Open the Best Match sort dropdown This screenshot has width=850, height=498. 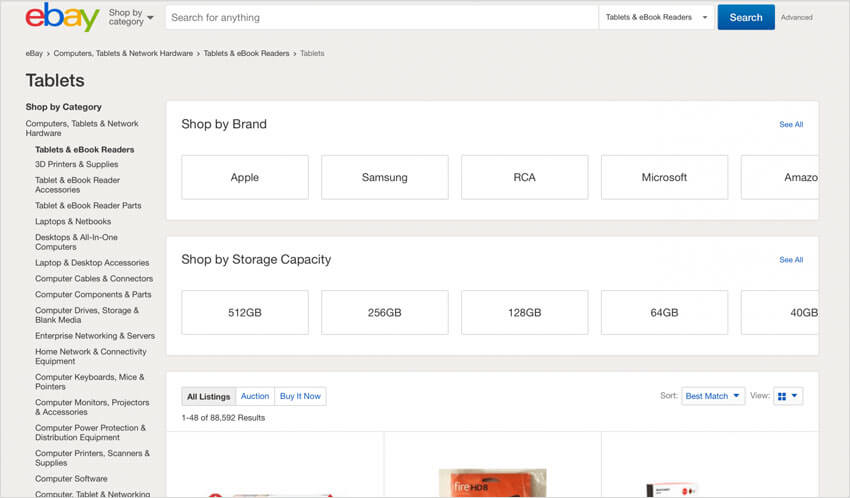pyautogui.click(x=712, y=396)
